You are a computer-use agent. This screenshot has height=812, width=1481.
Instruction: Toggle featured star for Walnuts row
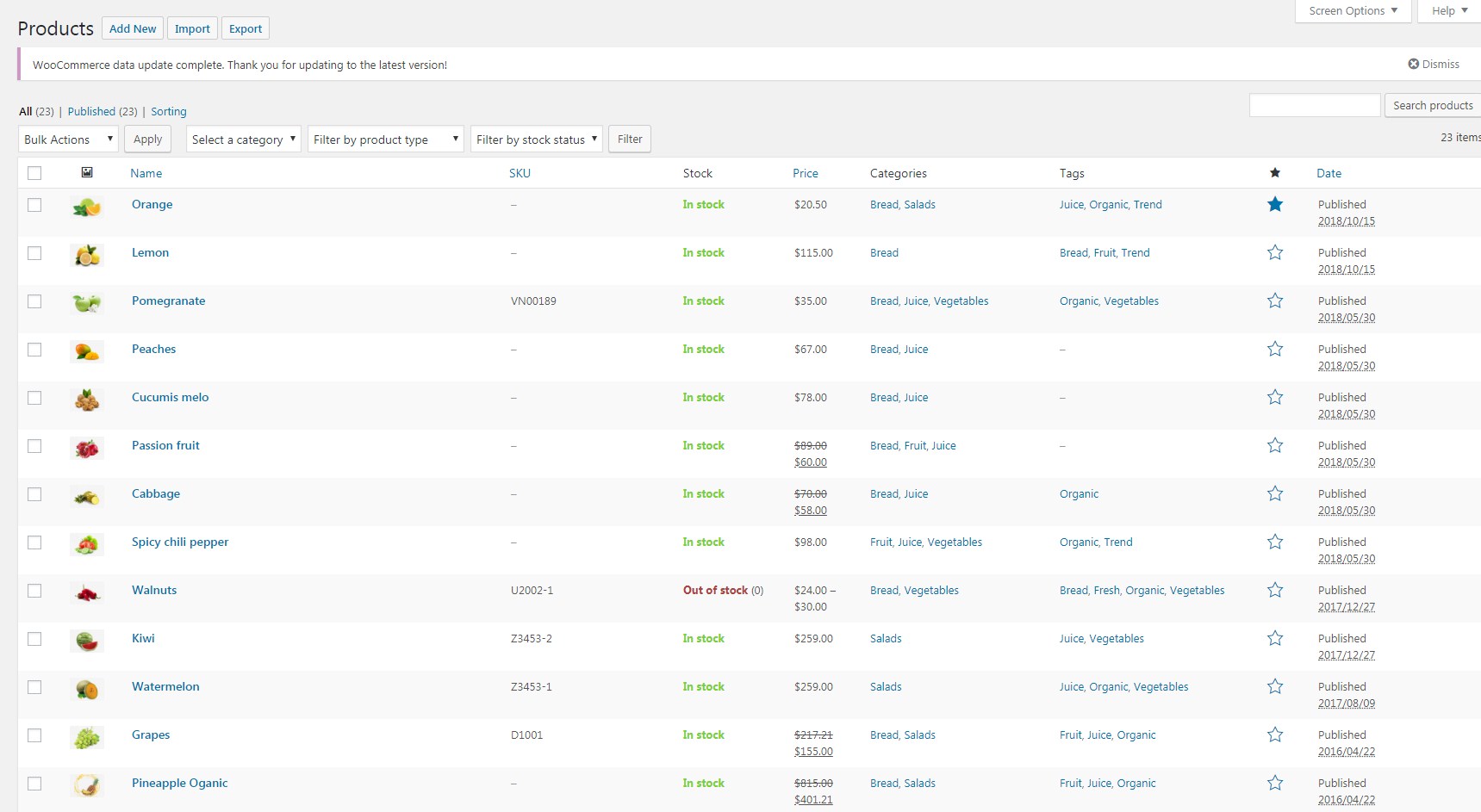[1275, 590]
